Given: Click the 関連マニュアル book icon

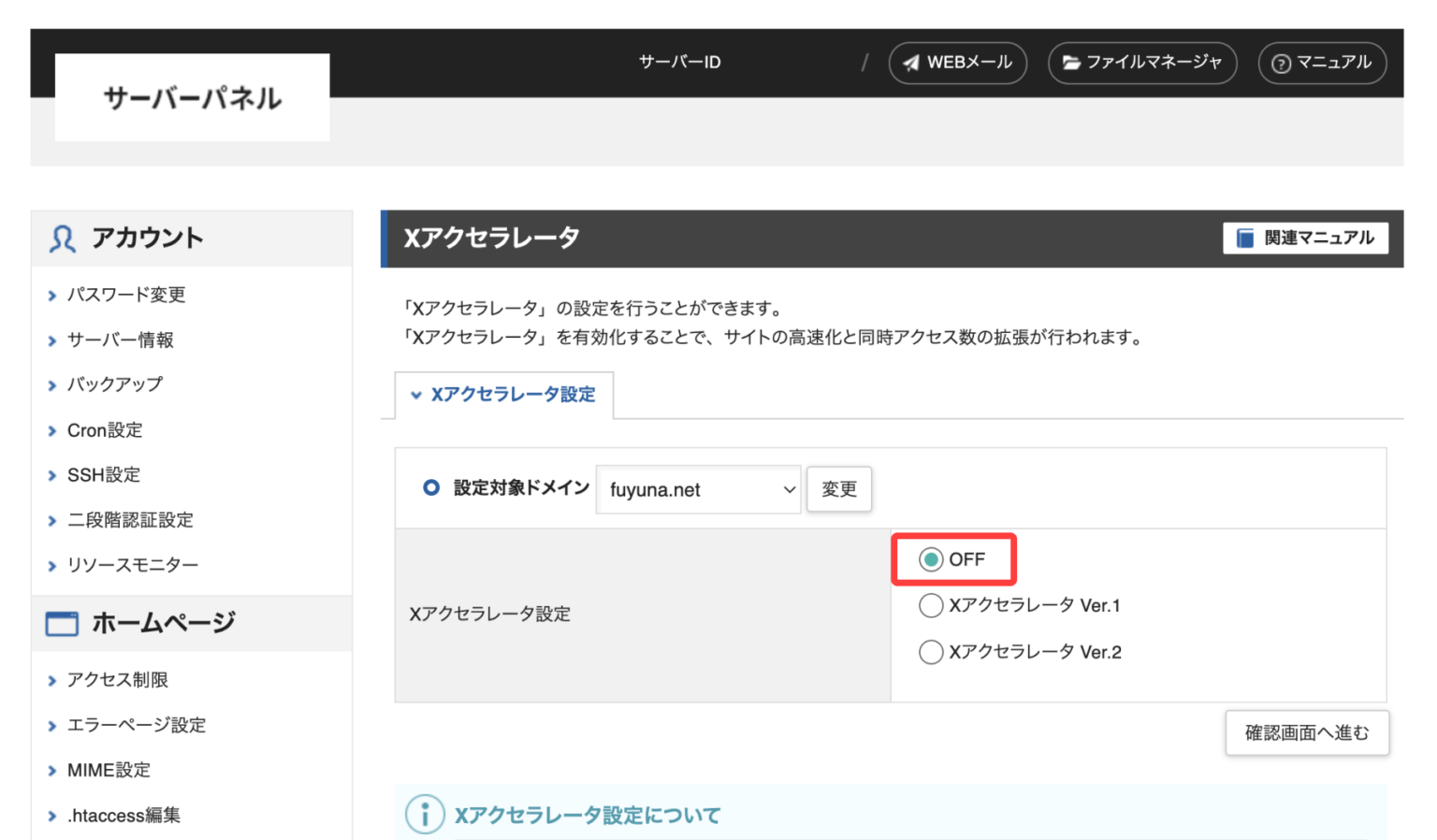Looking at the screenshot, I should [1245, 239].
